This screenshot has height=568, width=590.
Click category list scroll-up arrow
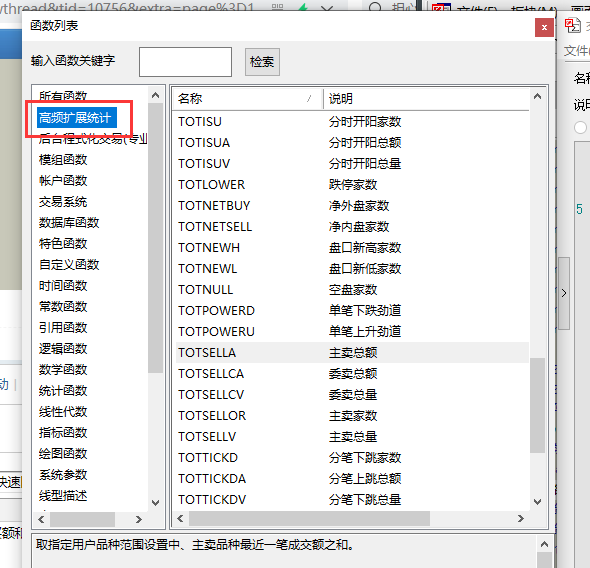[155, 96]
